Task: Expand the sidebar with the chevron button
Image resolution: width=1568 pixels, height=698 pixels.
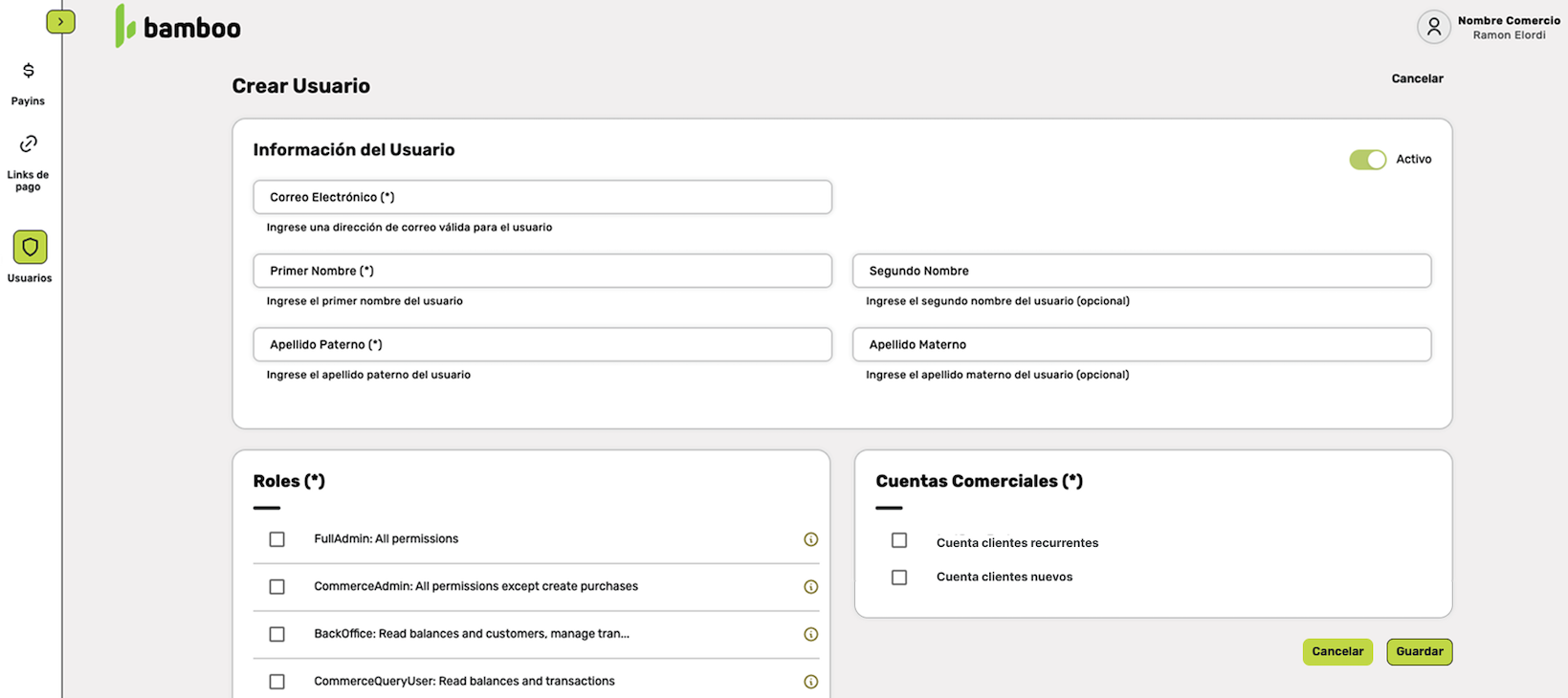Action: coord(60,21)
